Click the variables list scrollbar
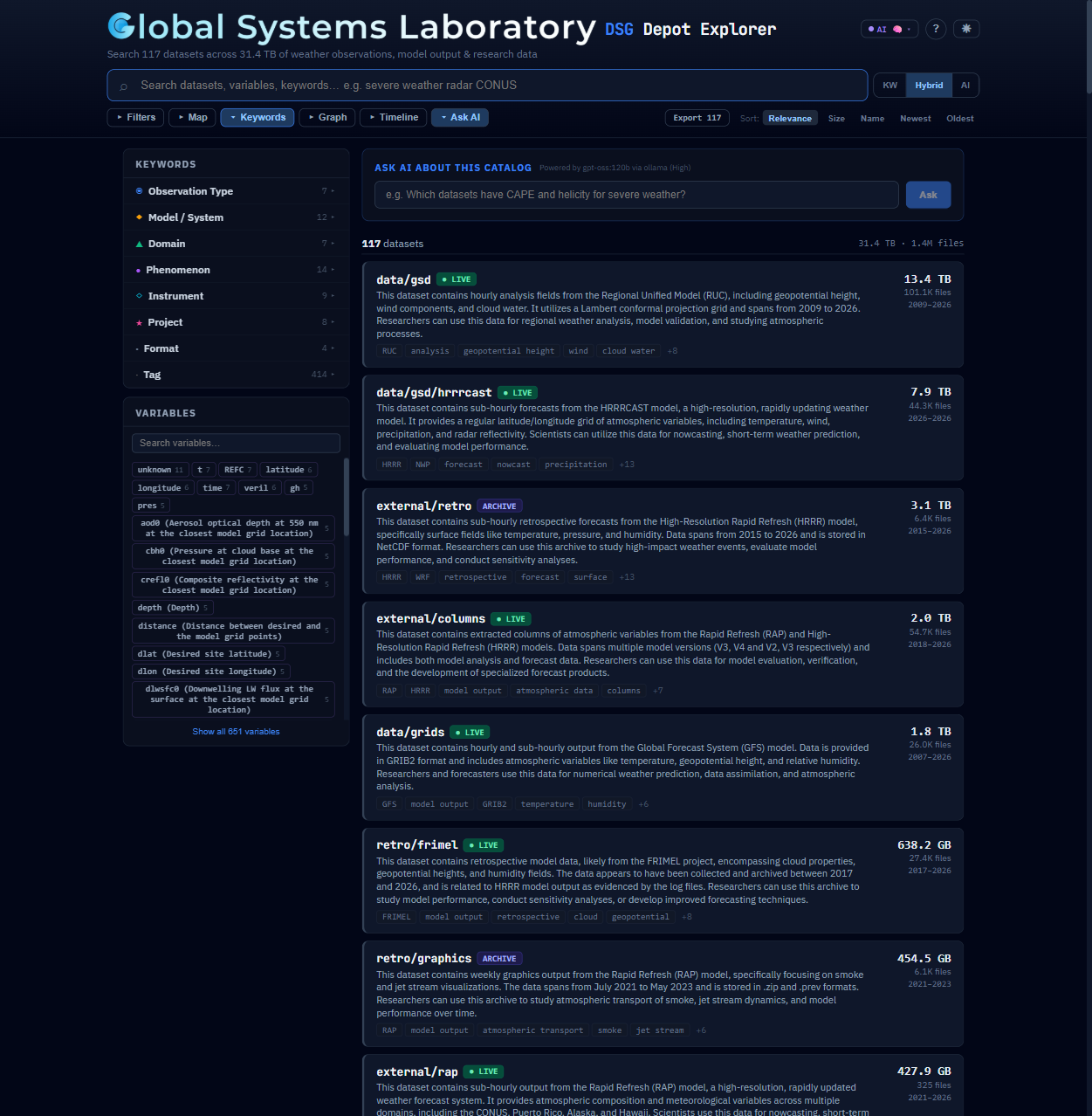 point(347,498)
